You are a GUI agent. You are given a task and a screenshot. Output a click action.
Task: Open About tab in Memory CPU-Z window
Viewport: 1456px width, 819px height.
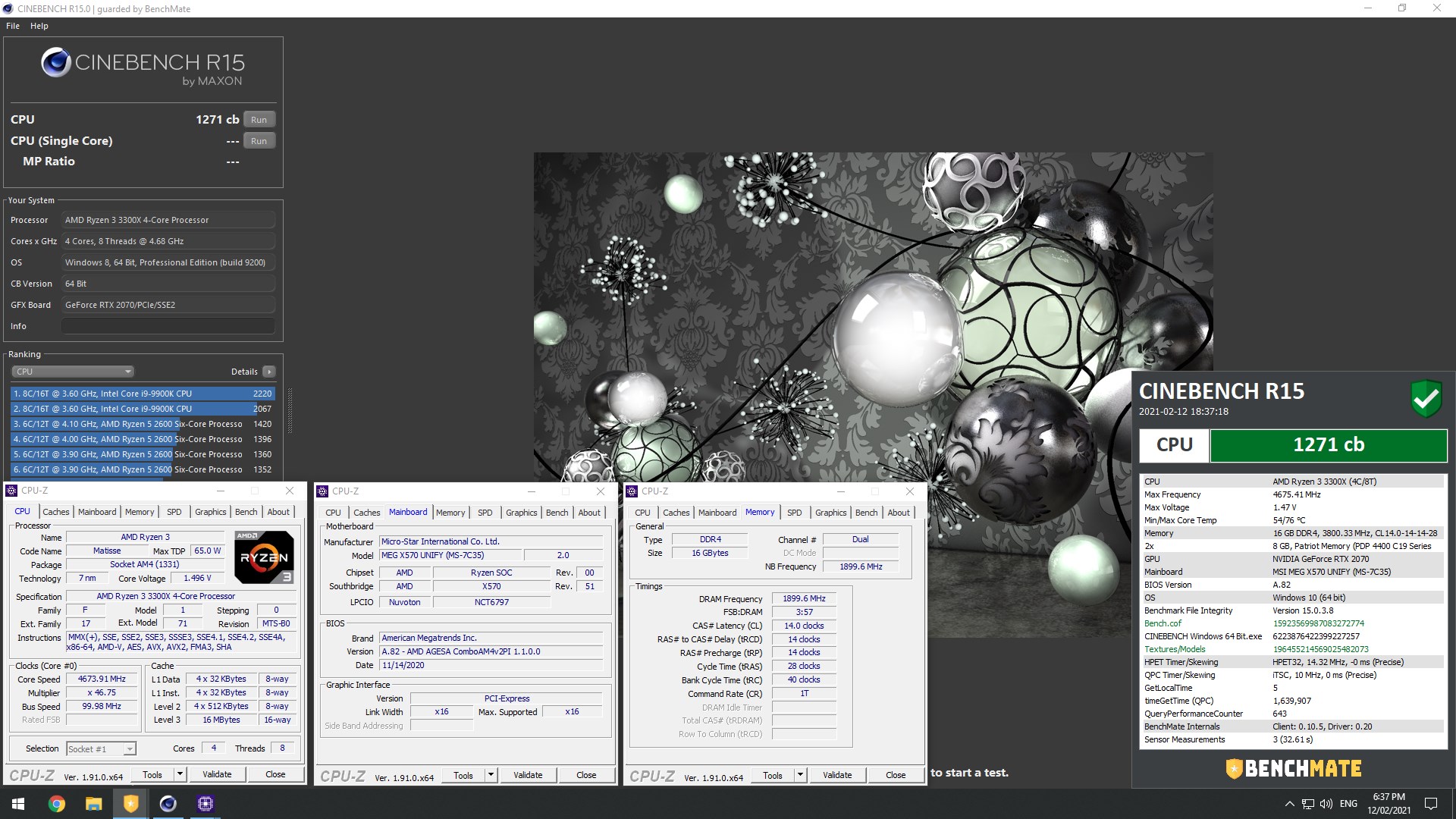click(899, 513)
